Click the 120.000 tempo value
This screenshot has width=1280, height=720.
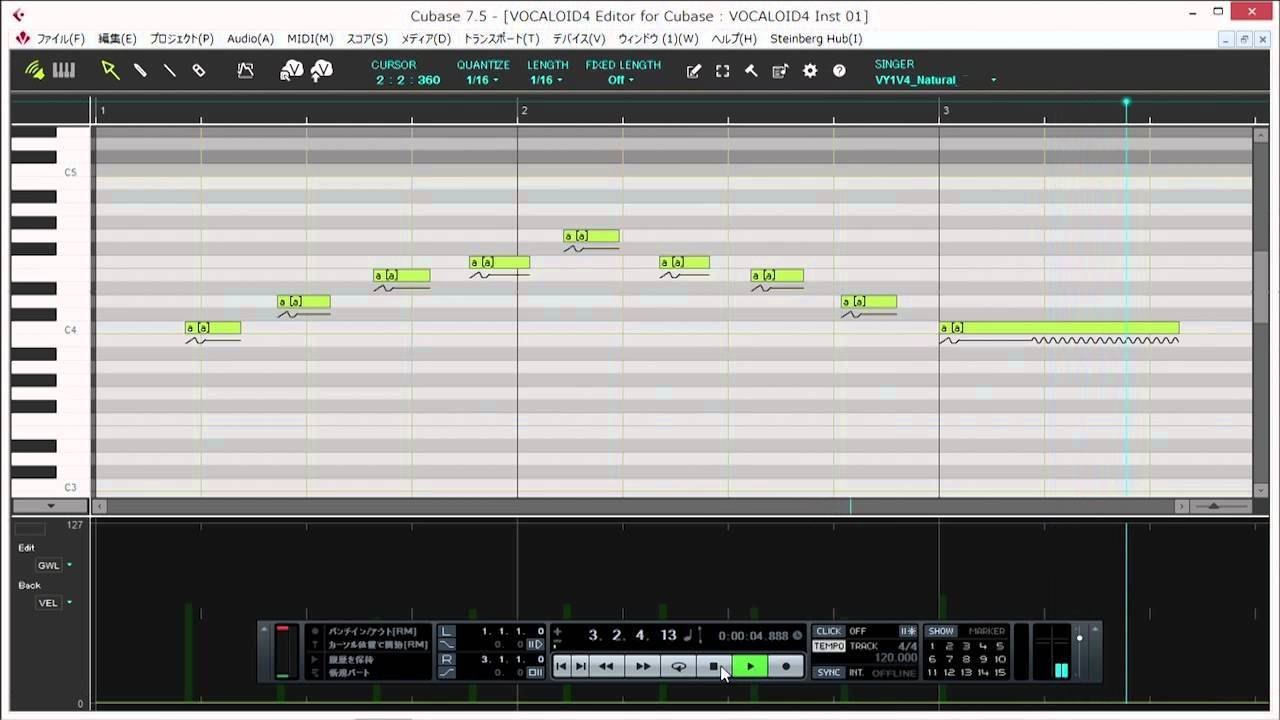[896, 658]
